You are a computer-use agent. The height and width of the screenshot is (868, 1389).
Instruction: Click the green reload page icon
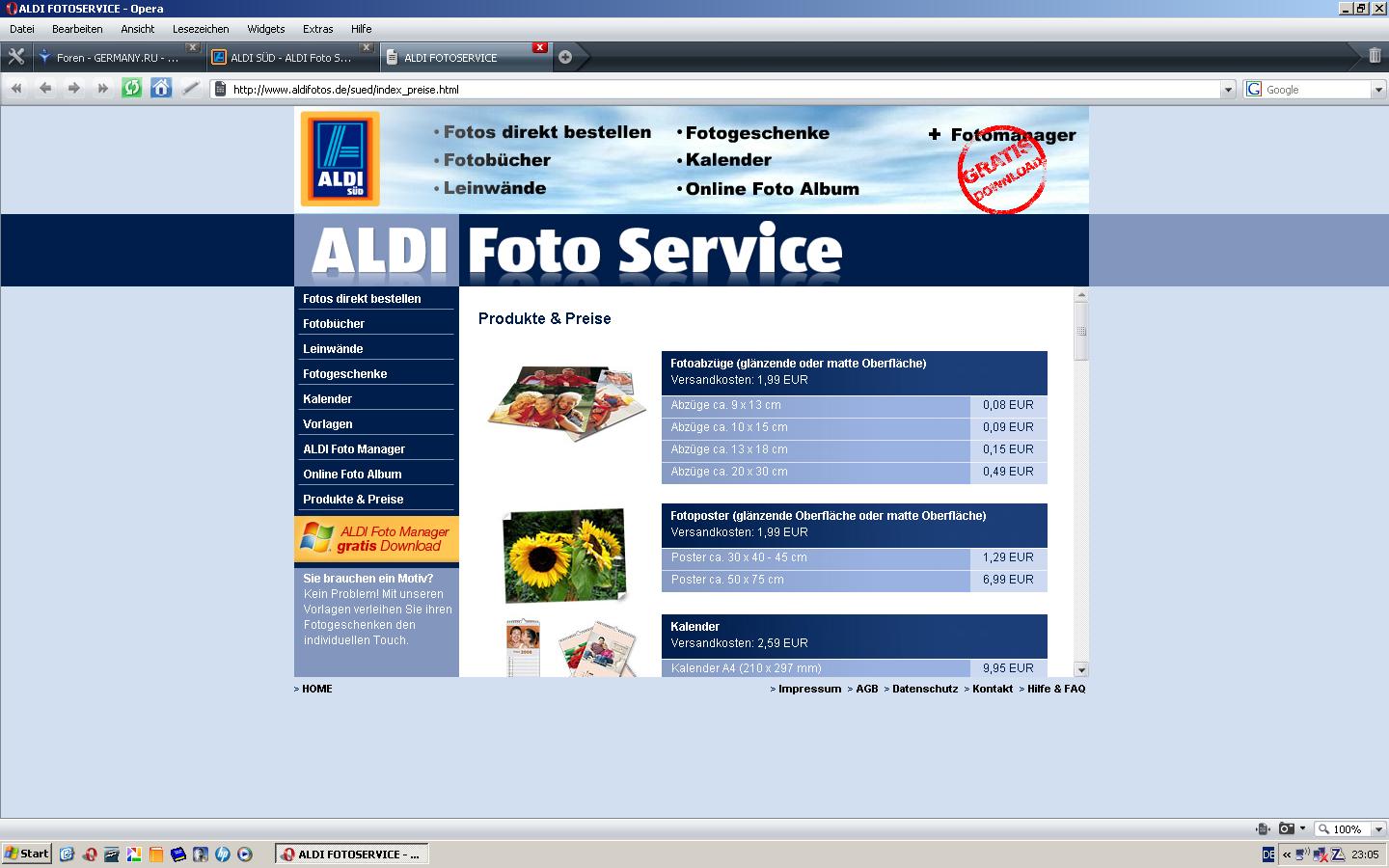[x=132, y=89]
